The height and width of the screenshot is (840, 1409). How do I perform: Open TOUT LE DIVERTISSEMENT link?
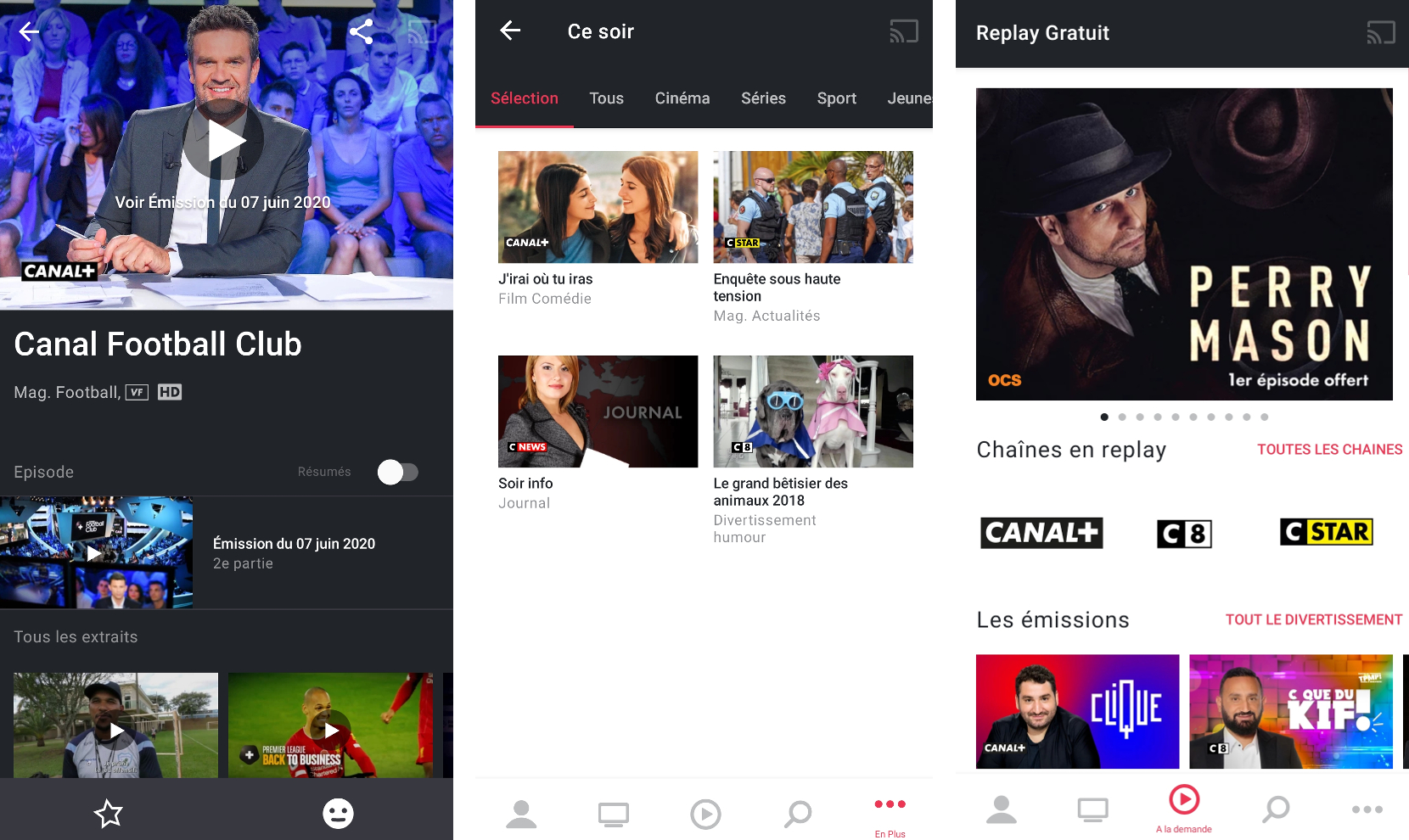(1314, 620)
